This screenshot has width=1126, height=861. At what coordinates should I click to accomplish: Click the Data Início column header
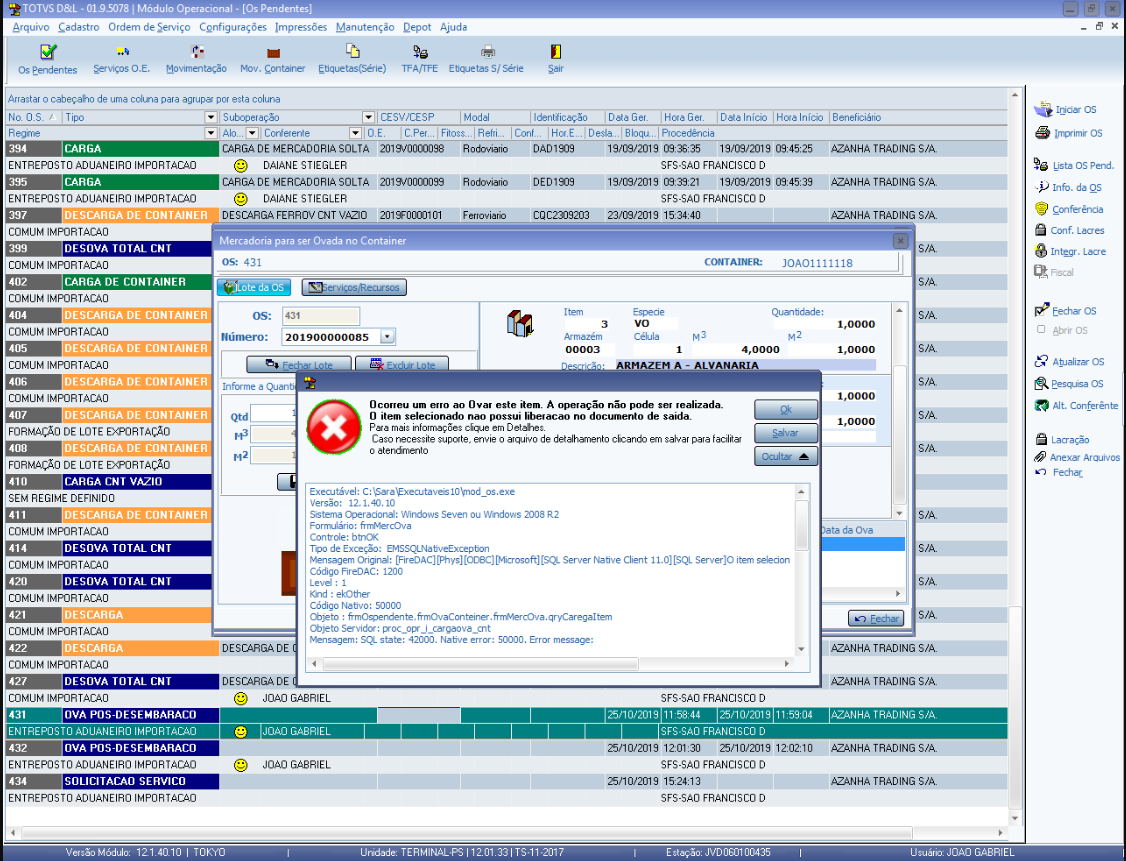744,117
